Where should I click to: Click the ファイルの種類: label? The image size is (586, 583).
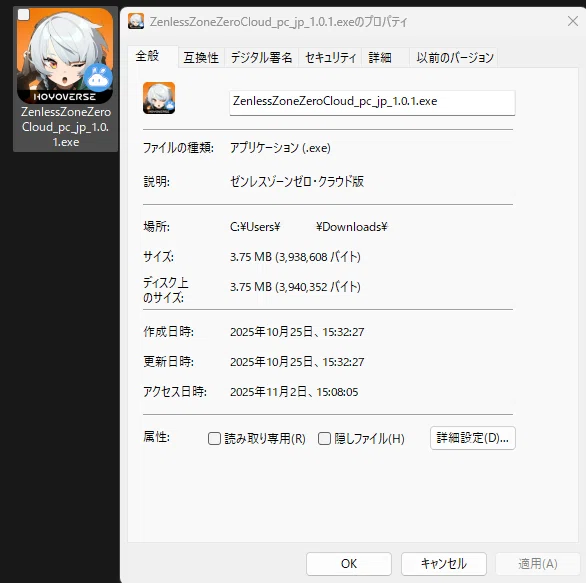(178, 148)
